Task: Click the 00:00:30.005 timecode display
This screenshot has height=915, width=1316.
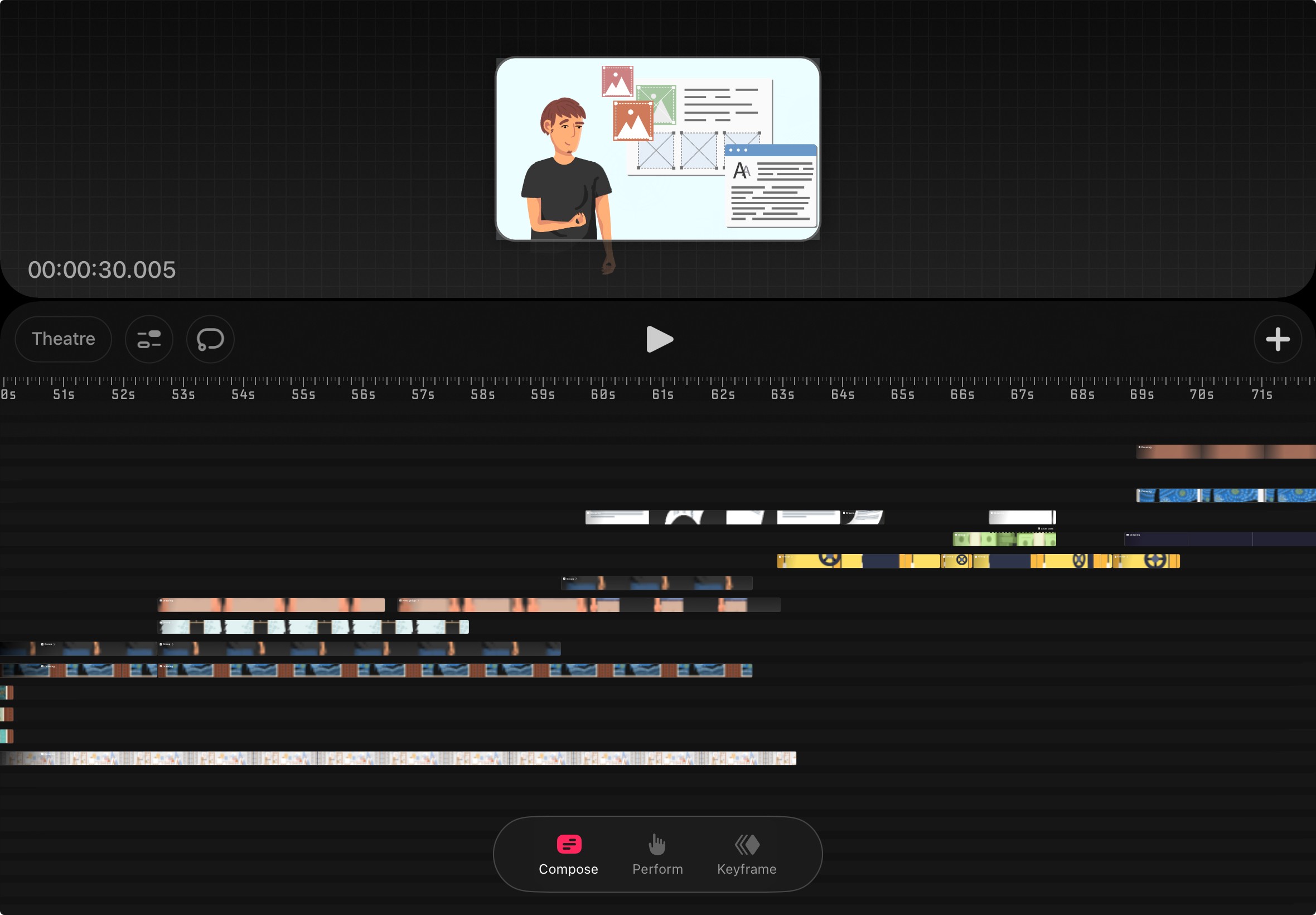Action: [x=102, y=270]
